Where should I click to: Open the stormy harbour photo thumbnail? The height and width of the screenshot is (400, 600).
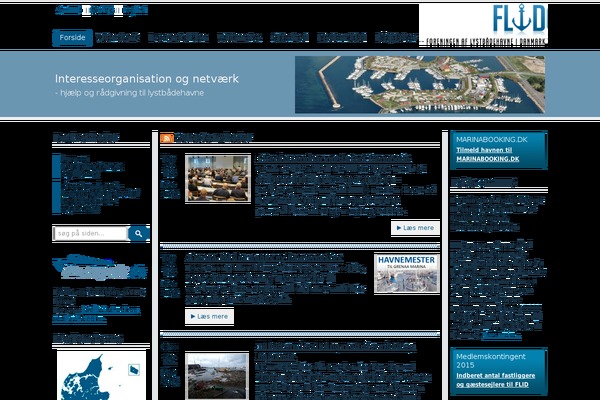click(217, 376)
